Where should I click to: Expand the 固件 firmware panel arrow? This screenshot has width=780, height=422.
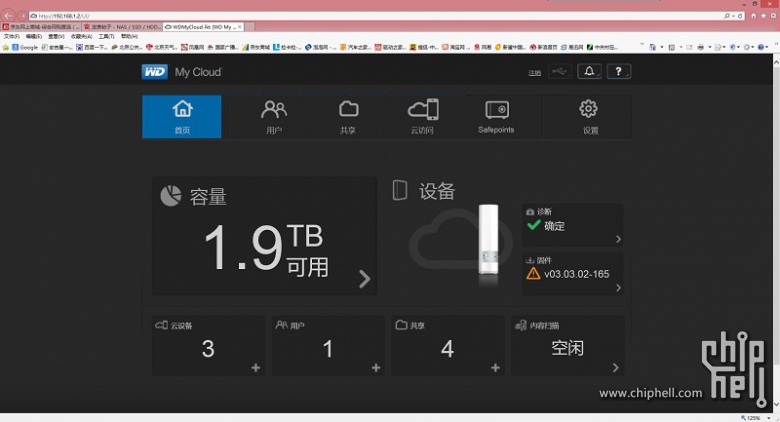pos(618,288)
